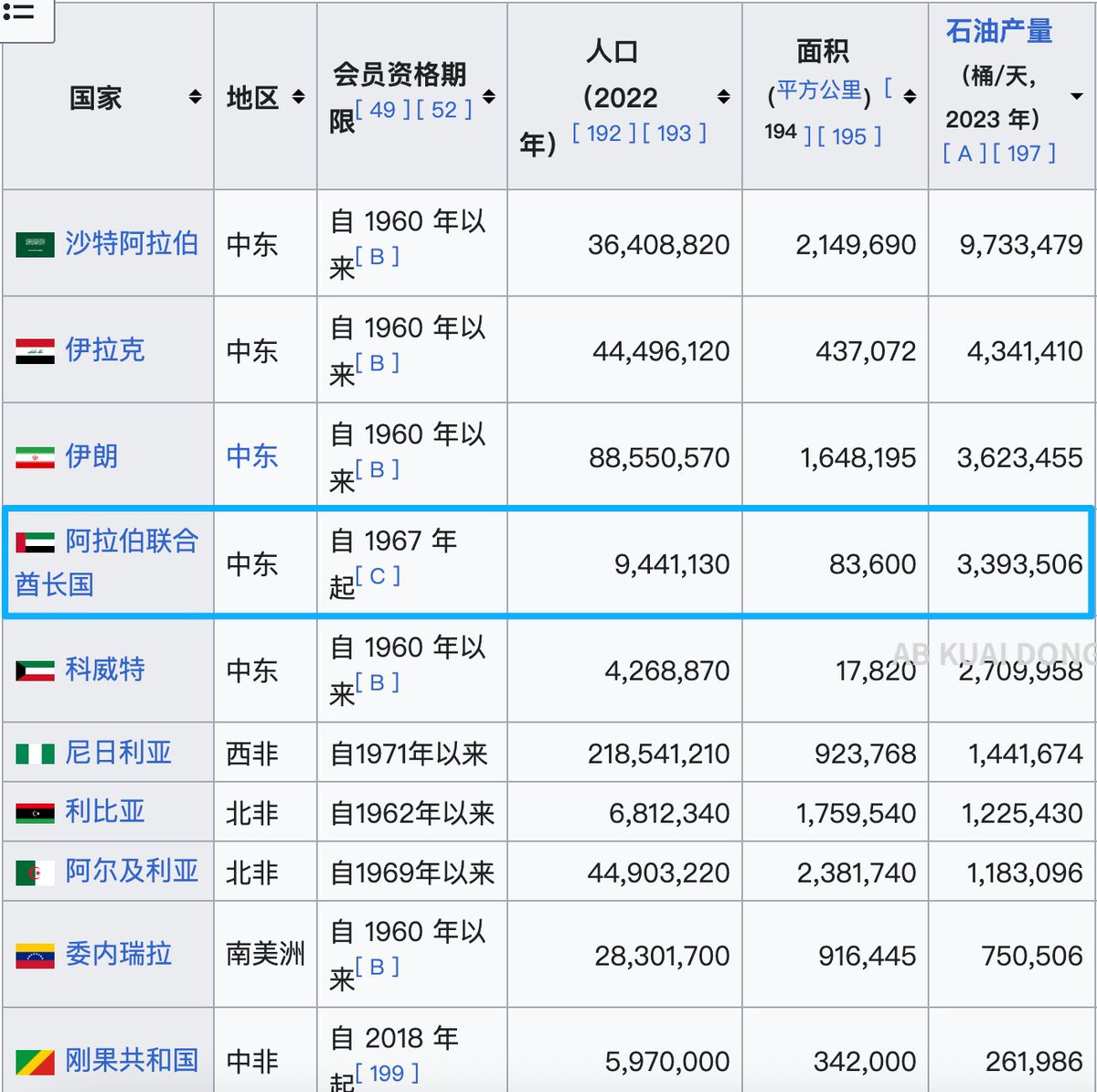
Task: Open footnote 197 in oil production header
Action: tap(1025, 154)
